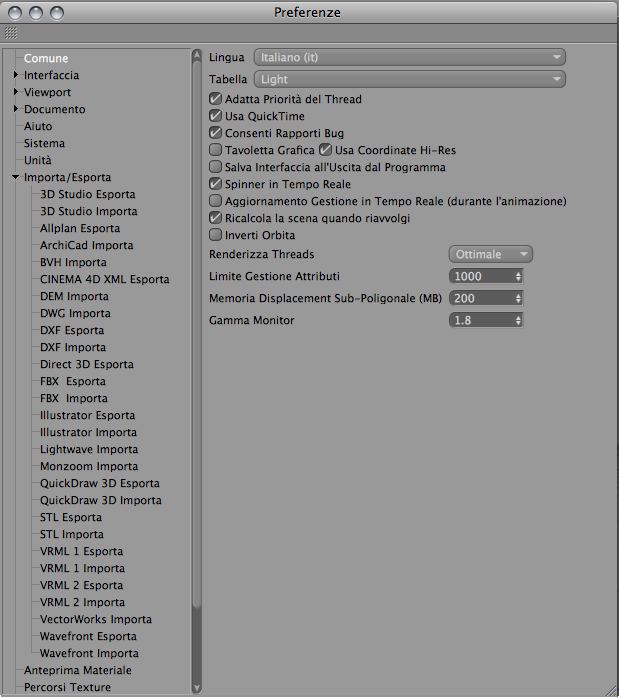Select 3D Studio Esporta entry
This screenshot has height=698, width=619.
(88, 194)
